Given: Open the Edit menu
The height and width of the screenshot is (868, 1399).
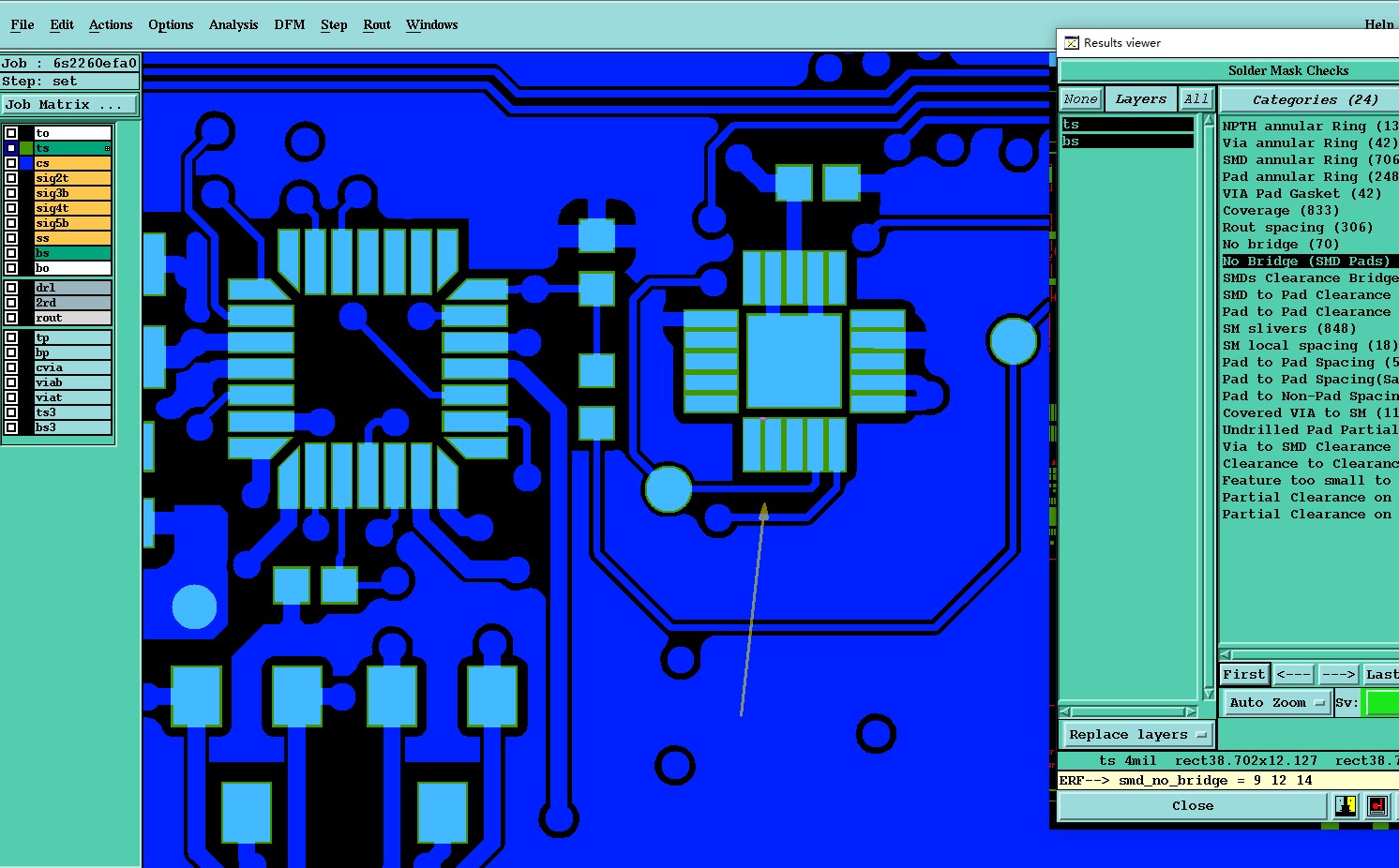Looking at the screenshot, I should 62,25.
